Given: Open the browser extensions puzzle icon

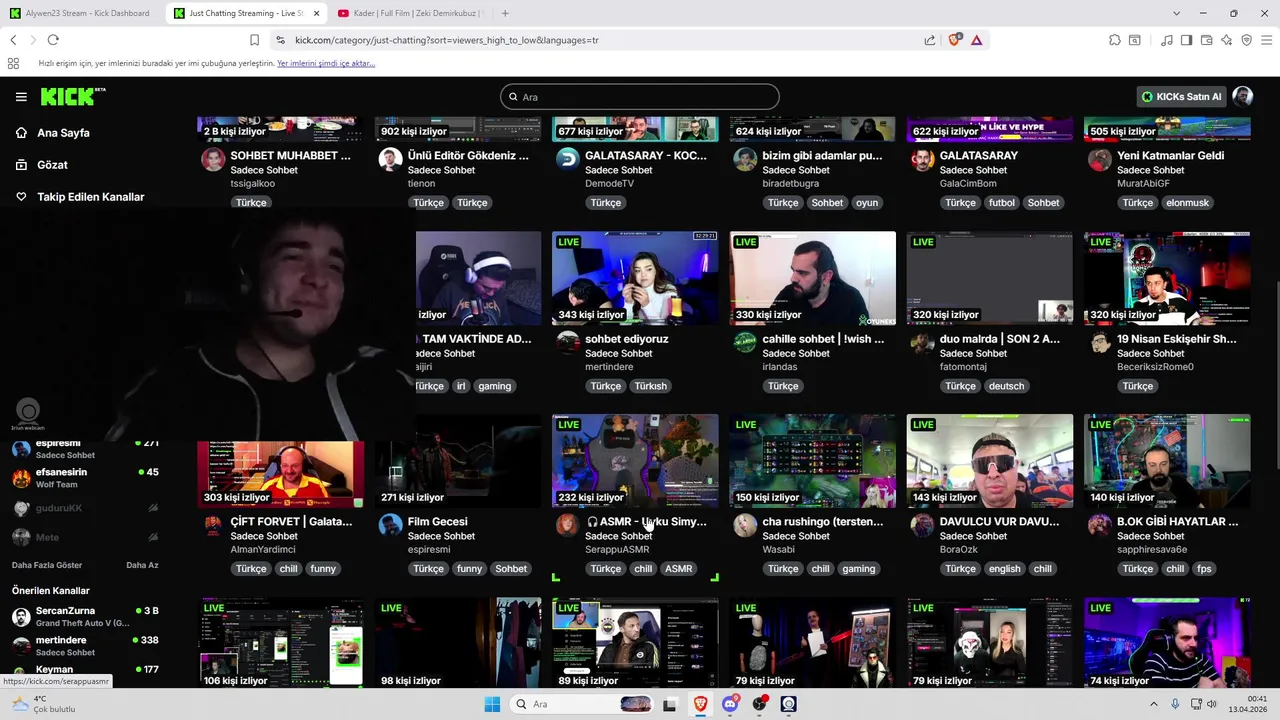Looking at the screenshot, I should coord(1115,40).
